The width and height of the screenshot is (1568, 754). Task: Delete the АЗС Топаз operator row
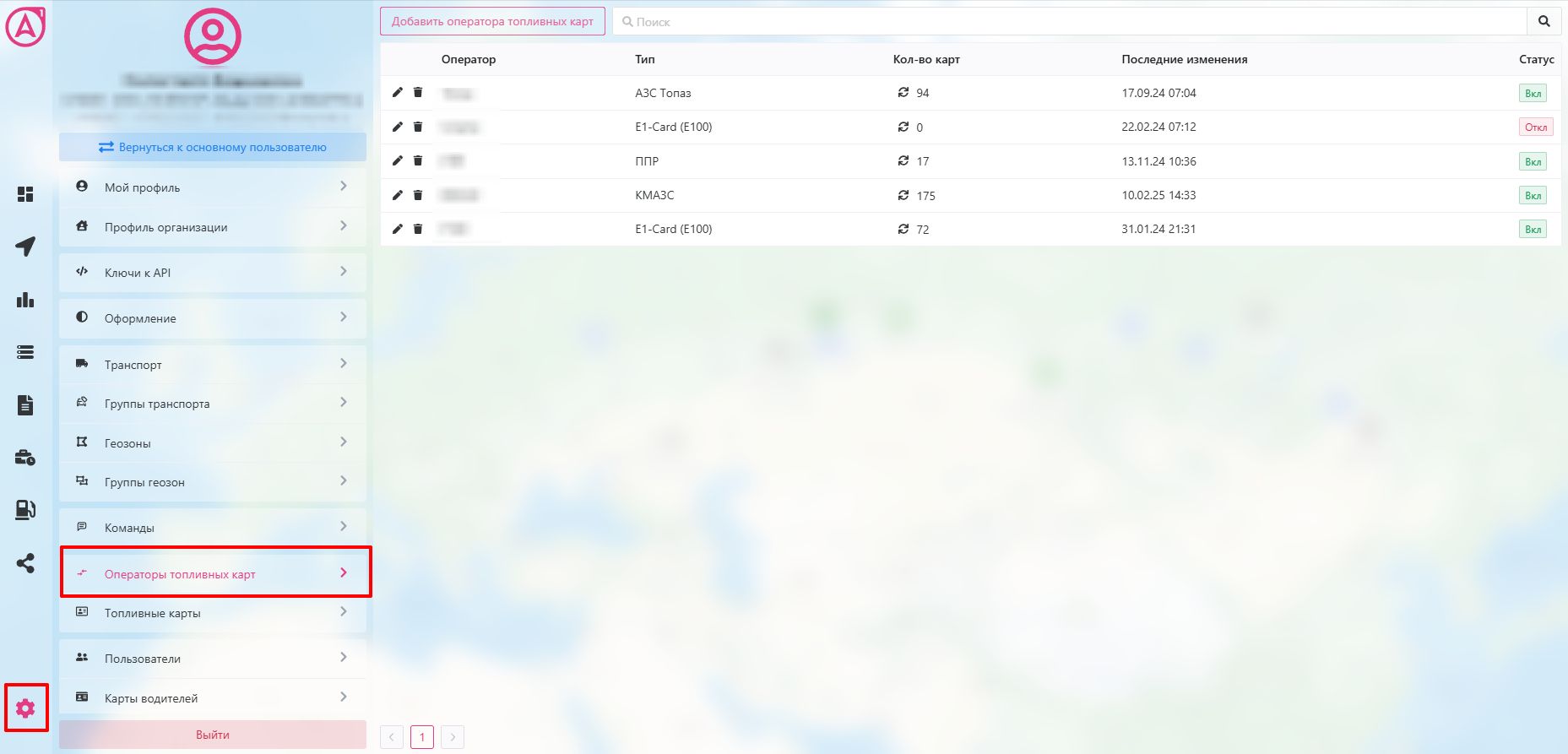click(417, 93)
